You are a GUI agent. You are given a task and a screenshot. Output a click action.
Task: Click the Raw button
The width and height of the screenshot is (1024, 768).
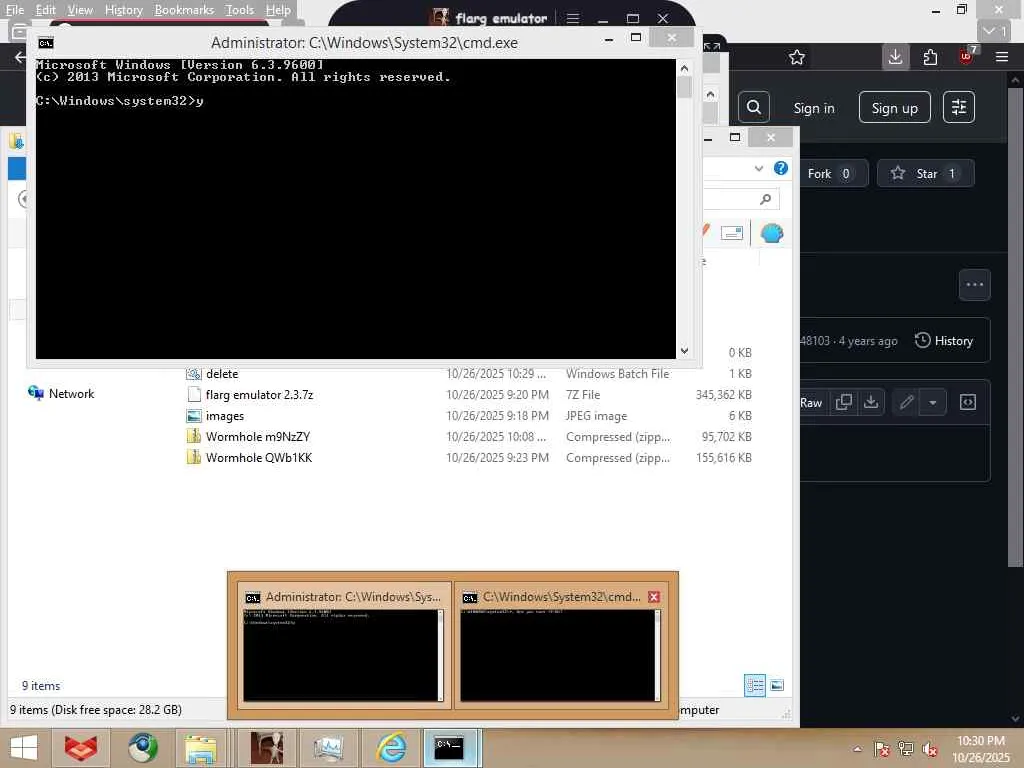click(x=811, y=403)
